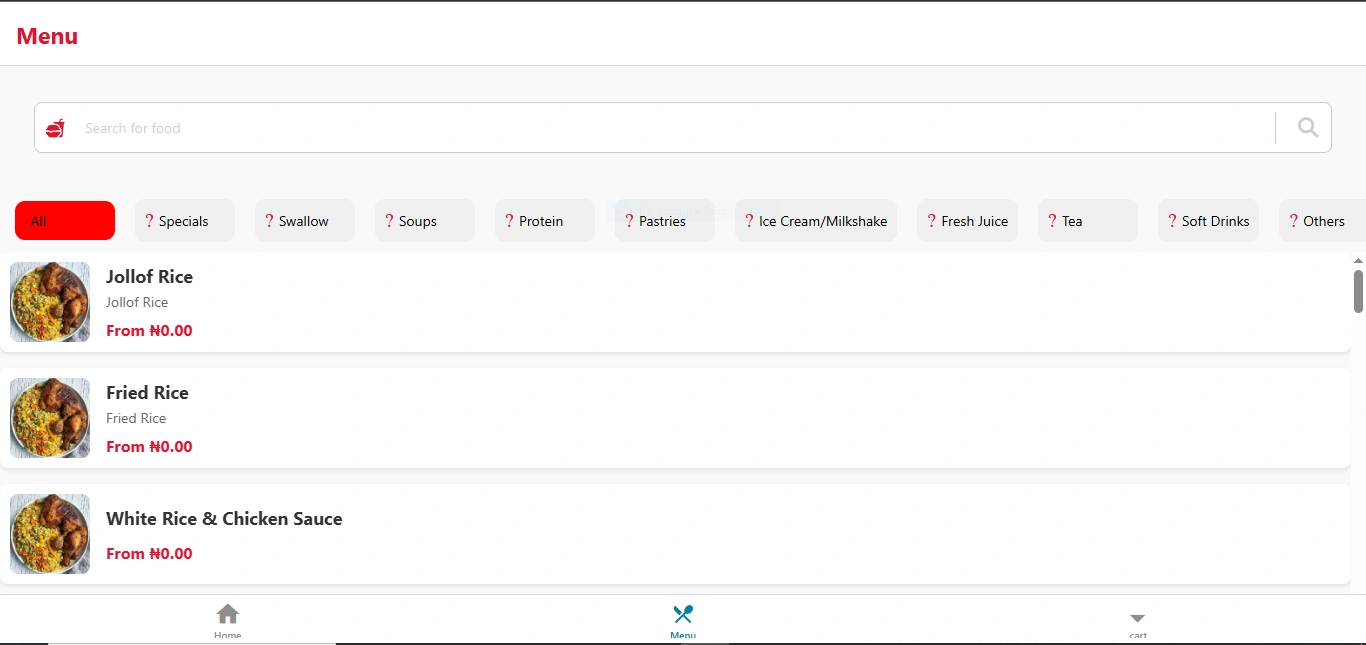Image resolution: width=1366 pixels, height=645 pixels.
Task: Open White Rice & Chicken Sauce thumbnail
Action: tap(50, 534)
